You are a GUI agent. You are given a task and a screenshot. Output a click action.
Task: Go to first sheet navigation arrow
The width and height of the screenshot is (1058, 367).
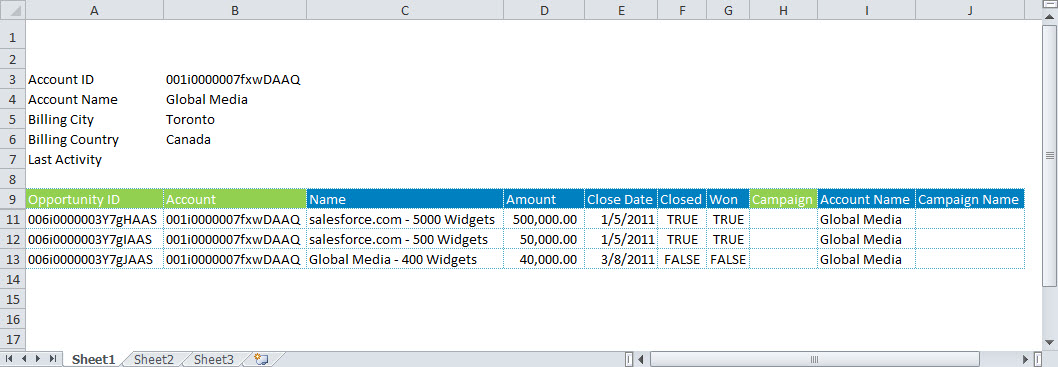click(9, 360)
